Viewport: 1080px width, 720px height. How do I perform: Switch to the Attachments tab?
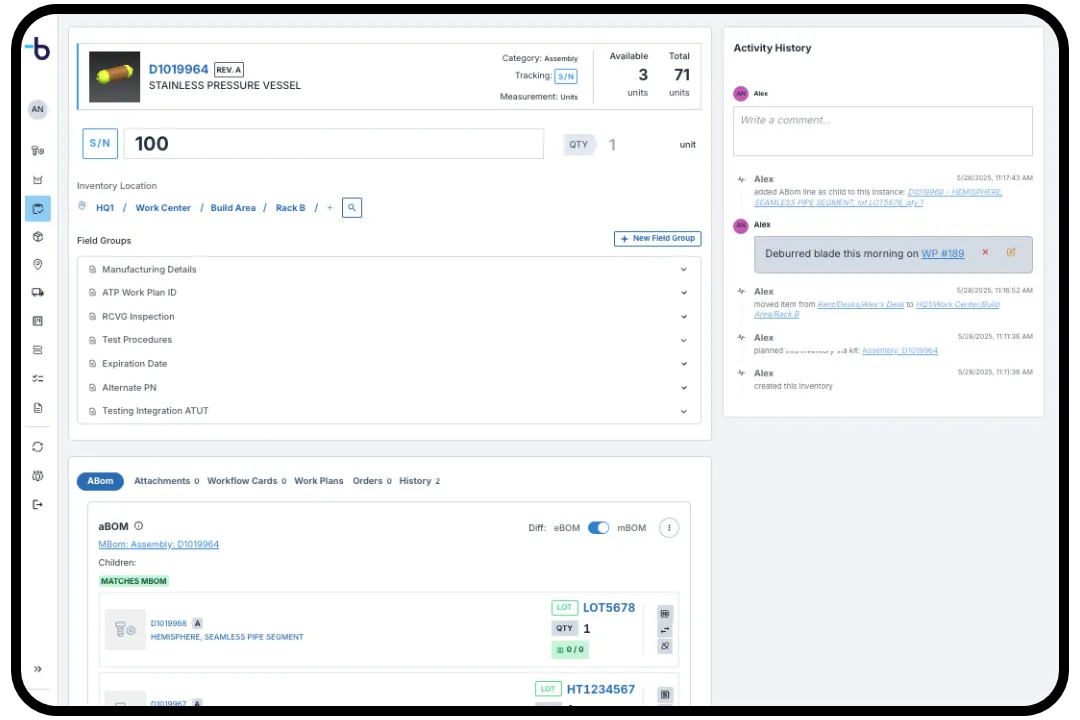coord(162,481)
